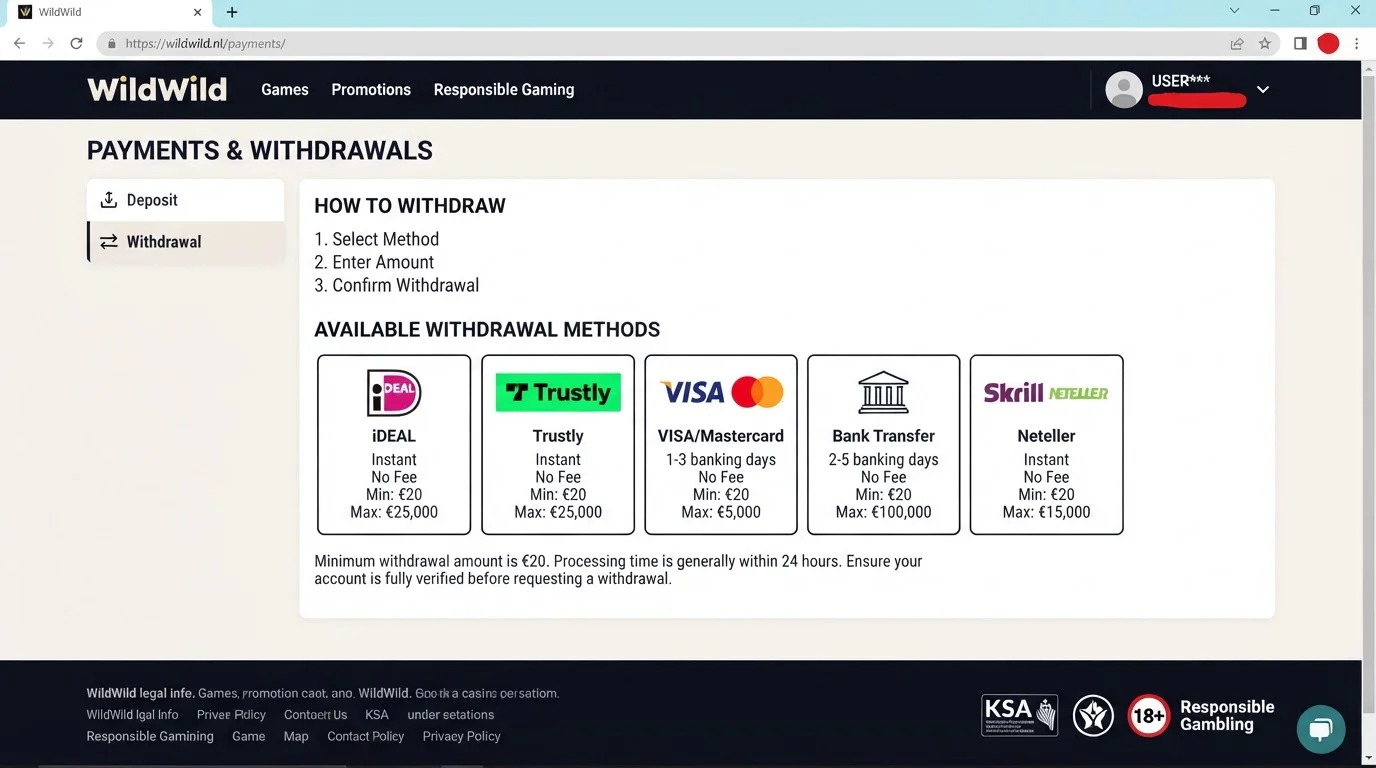Open the browser side panel
Screen dimensions: 1376x768
1300,44
